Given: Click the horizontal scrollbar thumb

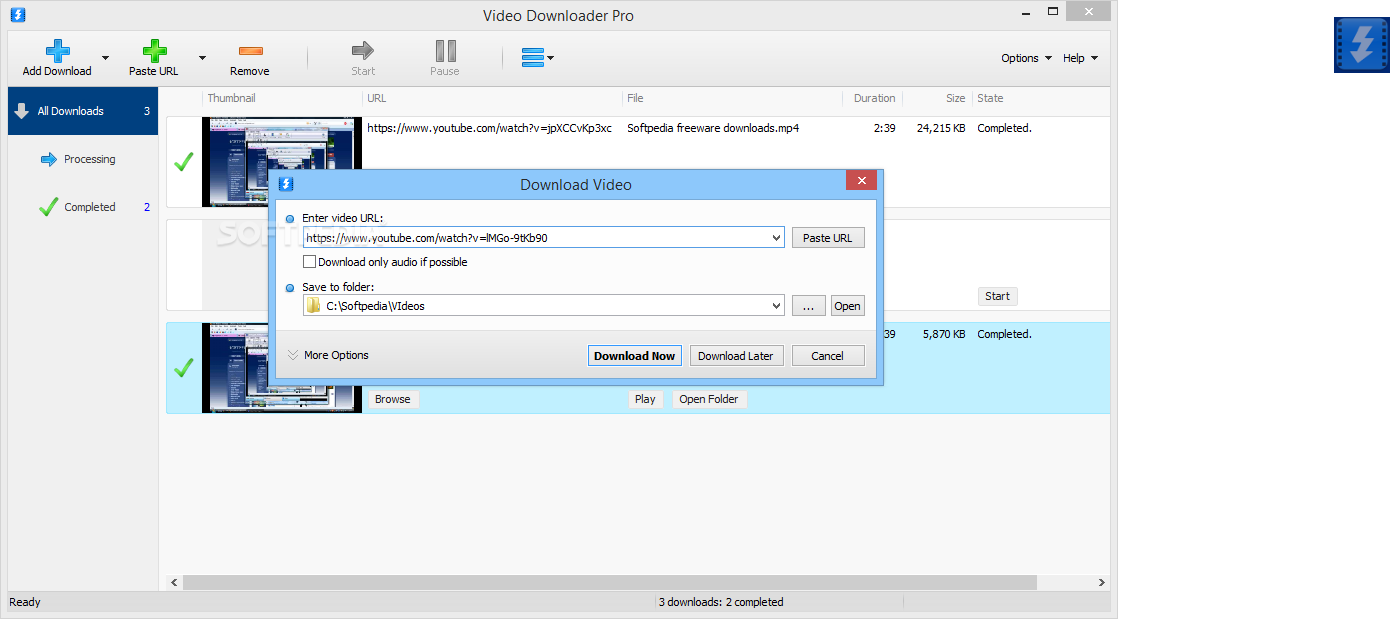Looking at the screenshot, I should coord(609,582).
